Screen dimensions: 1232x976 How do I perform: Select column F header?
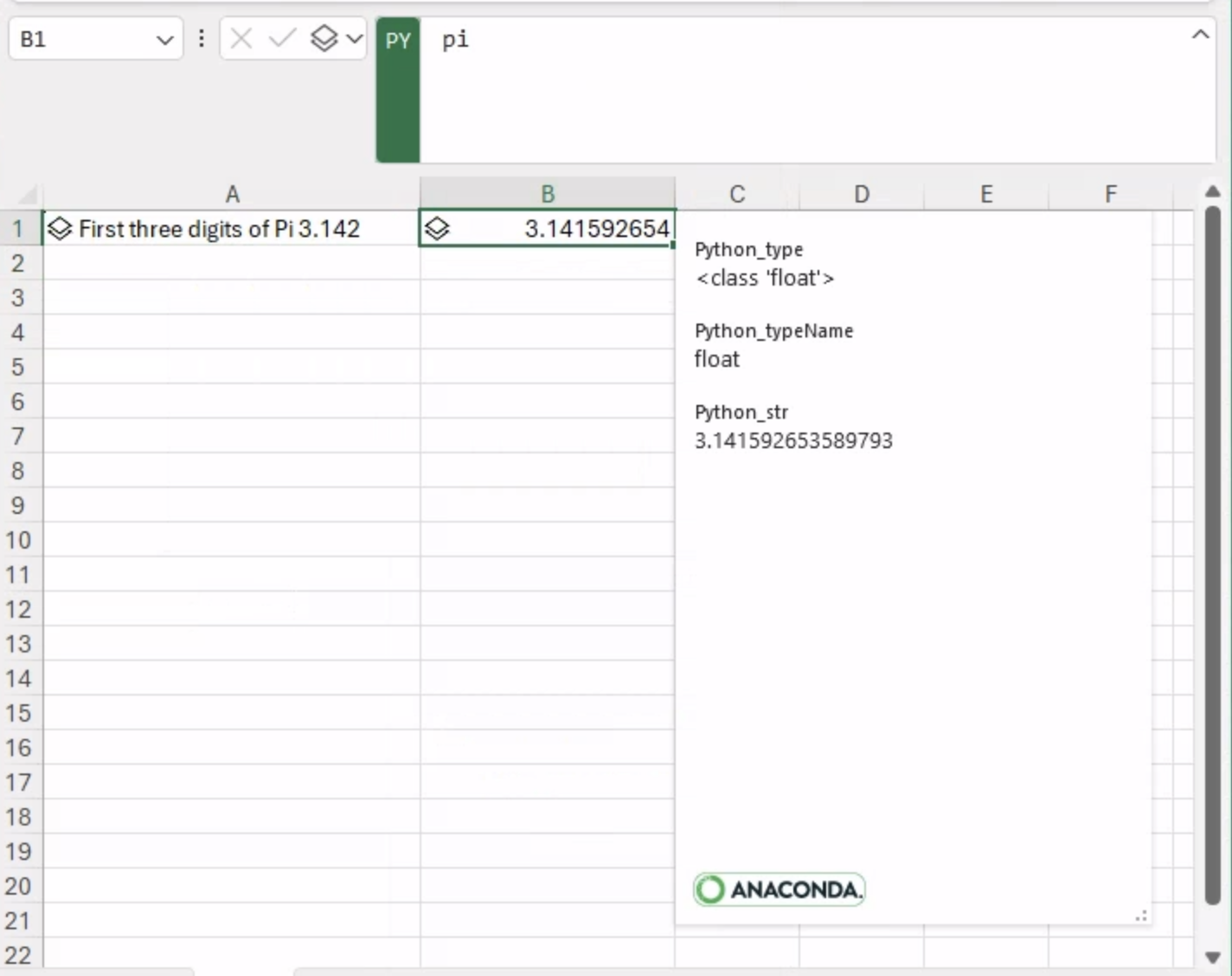(1110, 195)
